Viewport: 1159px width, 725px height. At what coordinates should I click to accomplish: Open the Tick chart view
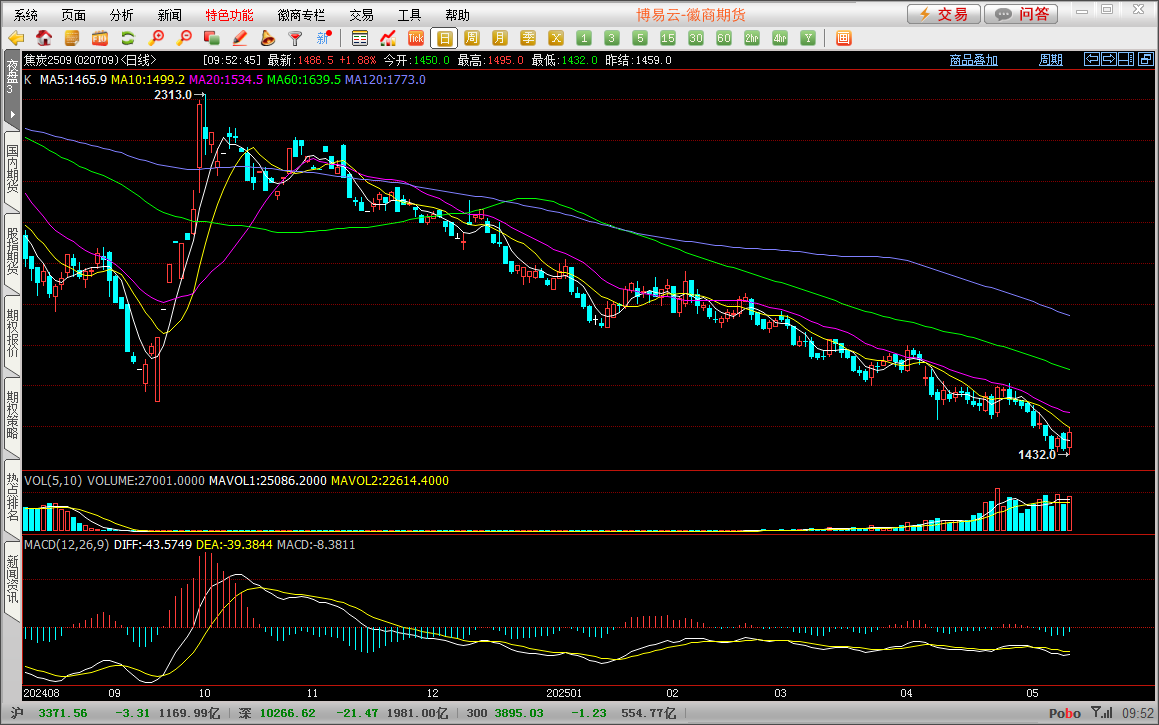point(416,38)
